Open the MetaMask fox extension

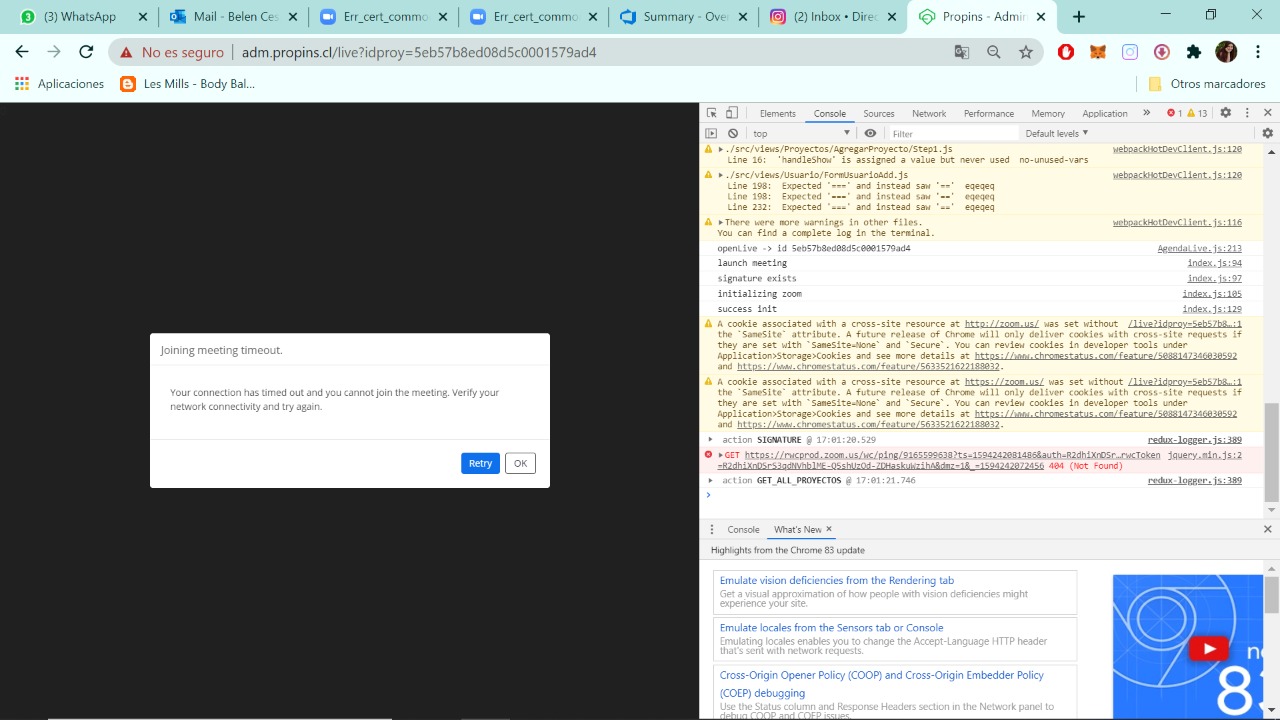(1098, 52)
